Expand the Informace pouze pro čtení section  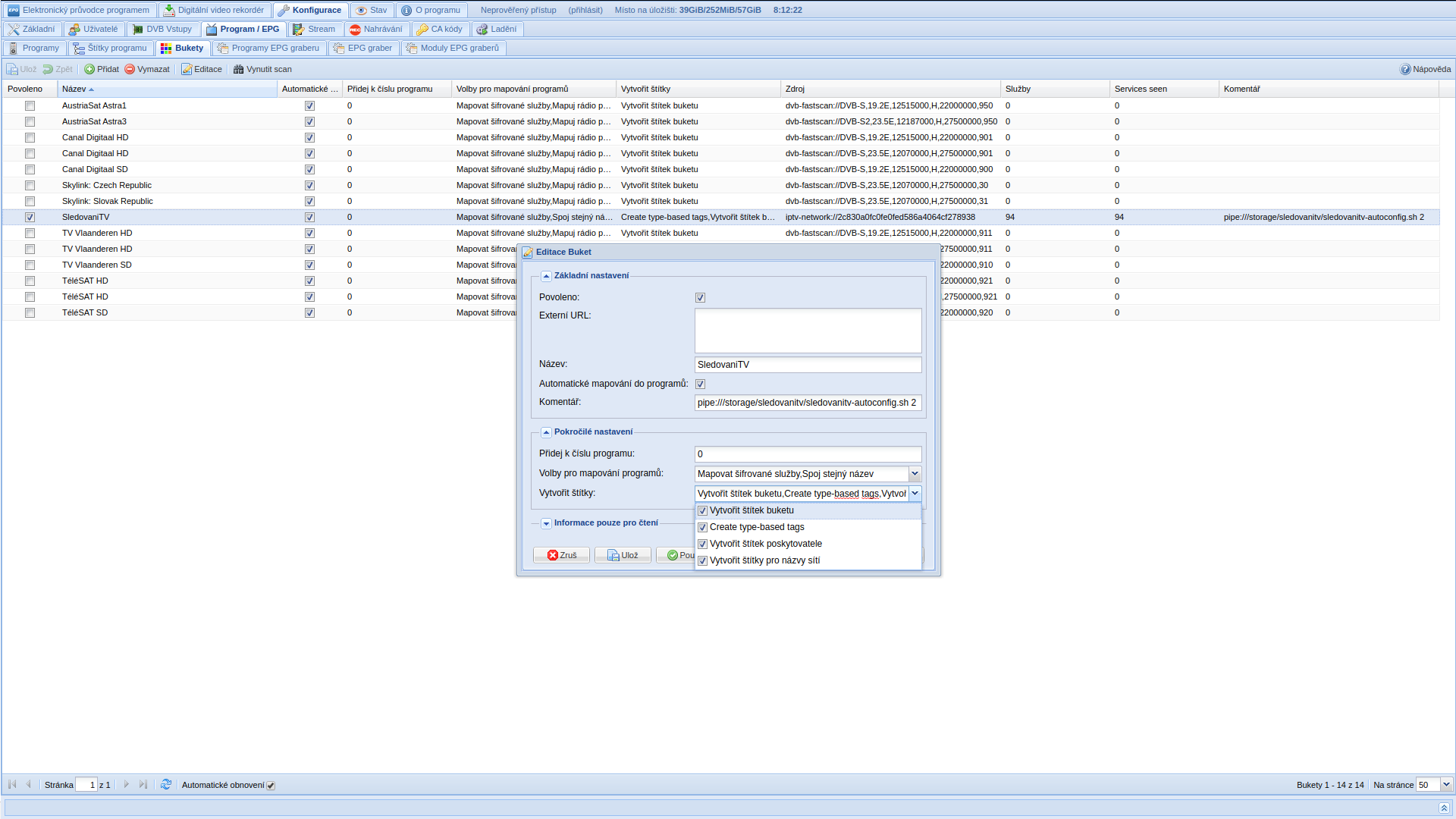[x=546, y=523]
